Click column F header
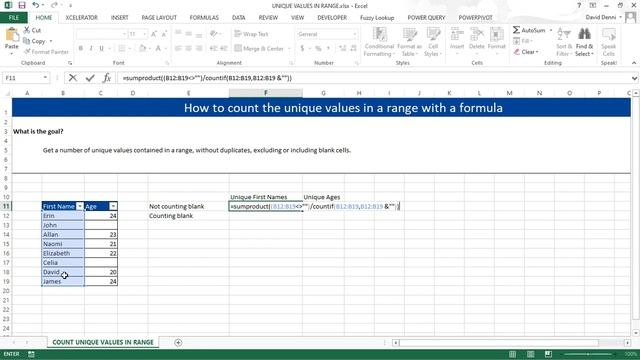Viewport: 640px width, 360px height. click(x=266, y=93)
